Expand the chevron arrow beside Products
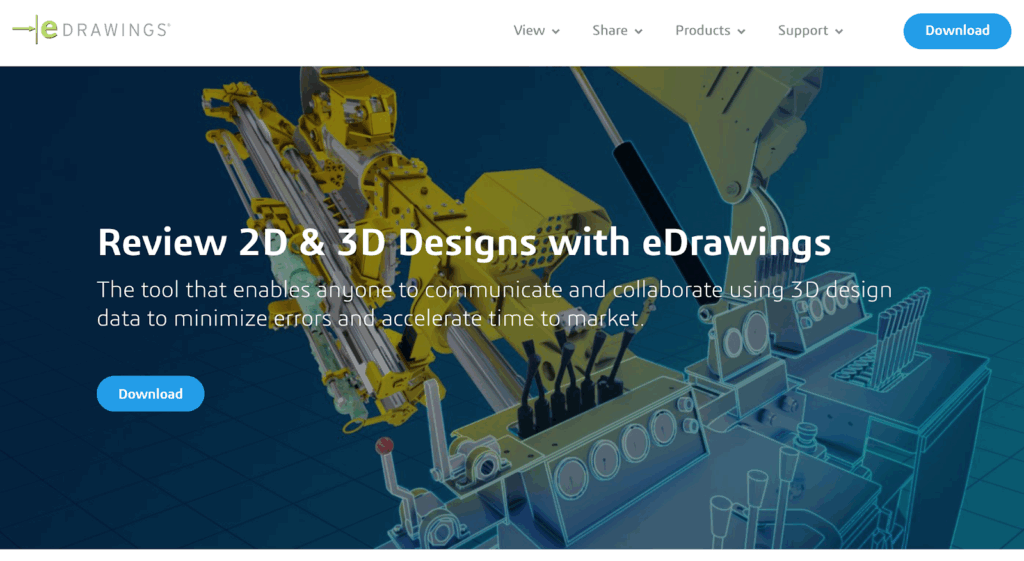Screen dimensions: 1024x561 coord(742,32)
